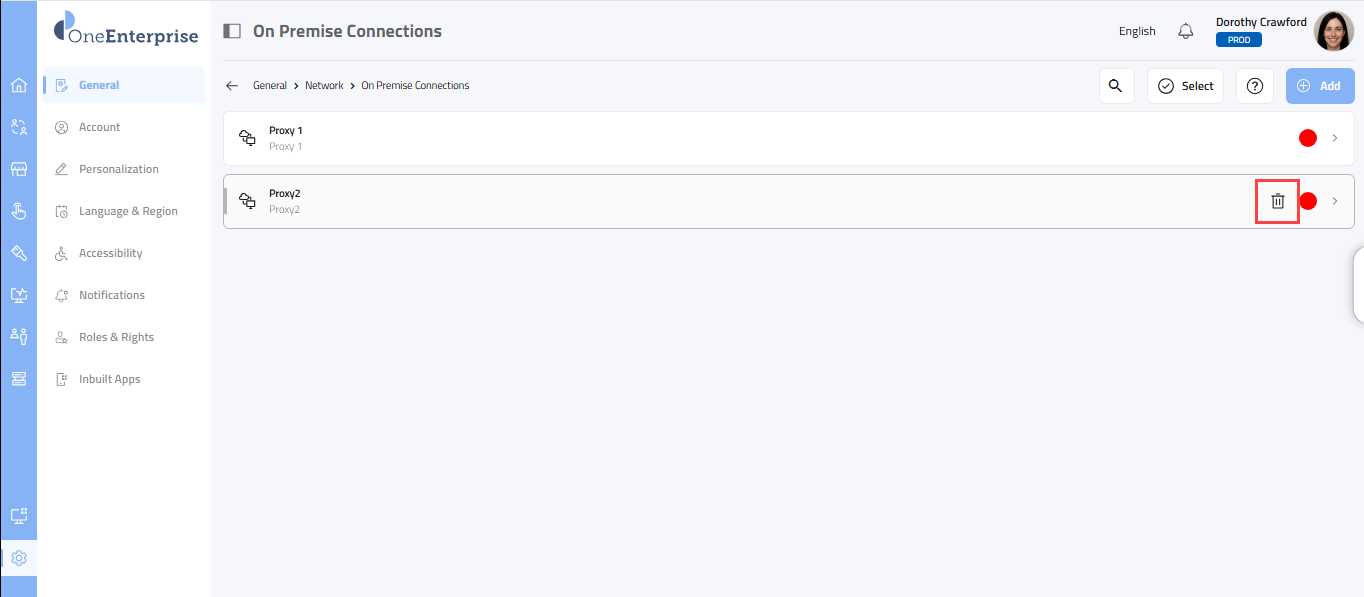
Task: Open the English language dropdown
Action: point(1137,31)
